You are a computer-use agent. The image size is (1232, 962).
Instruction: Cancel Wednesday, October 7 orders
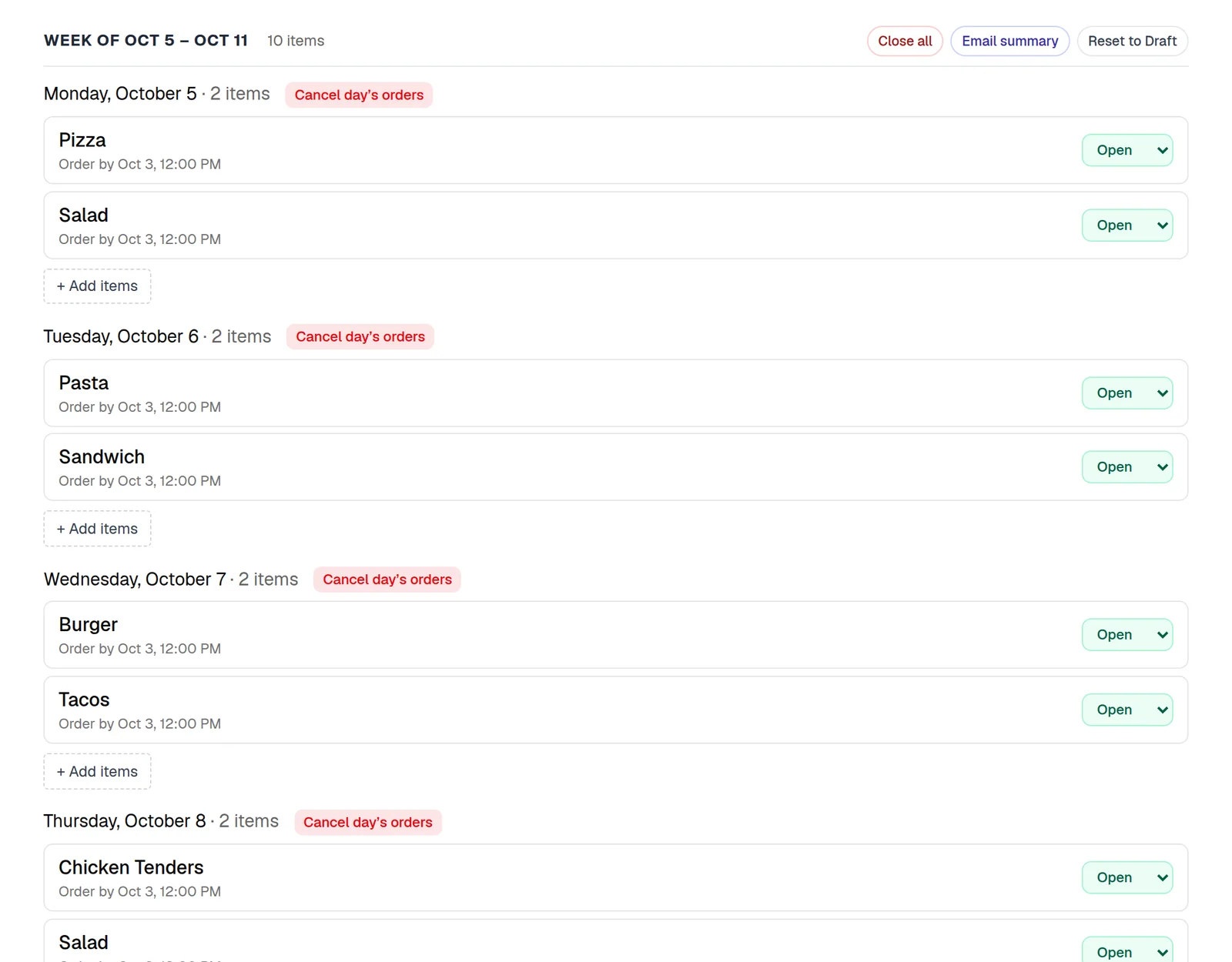pyautogui.click(x=387, y=580)
